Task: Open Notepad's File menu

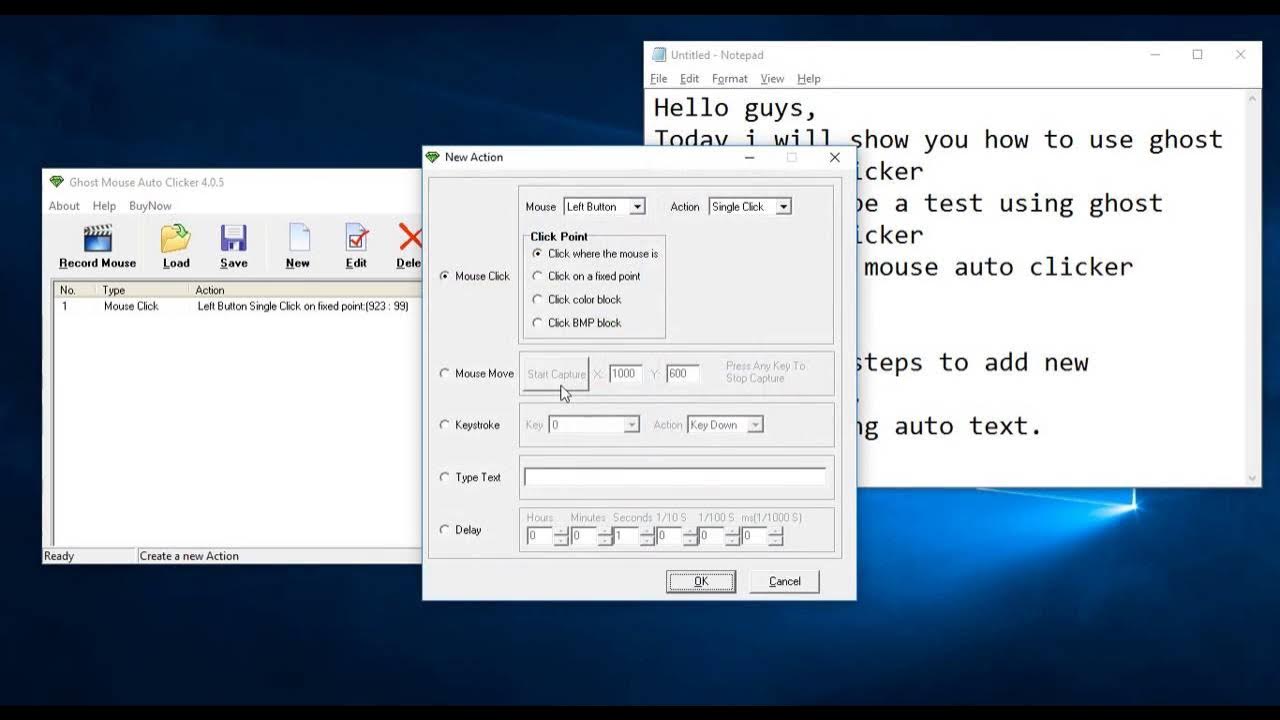Action: click(659, 79)
